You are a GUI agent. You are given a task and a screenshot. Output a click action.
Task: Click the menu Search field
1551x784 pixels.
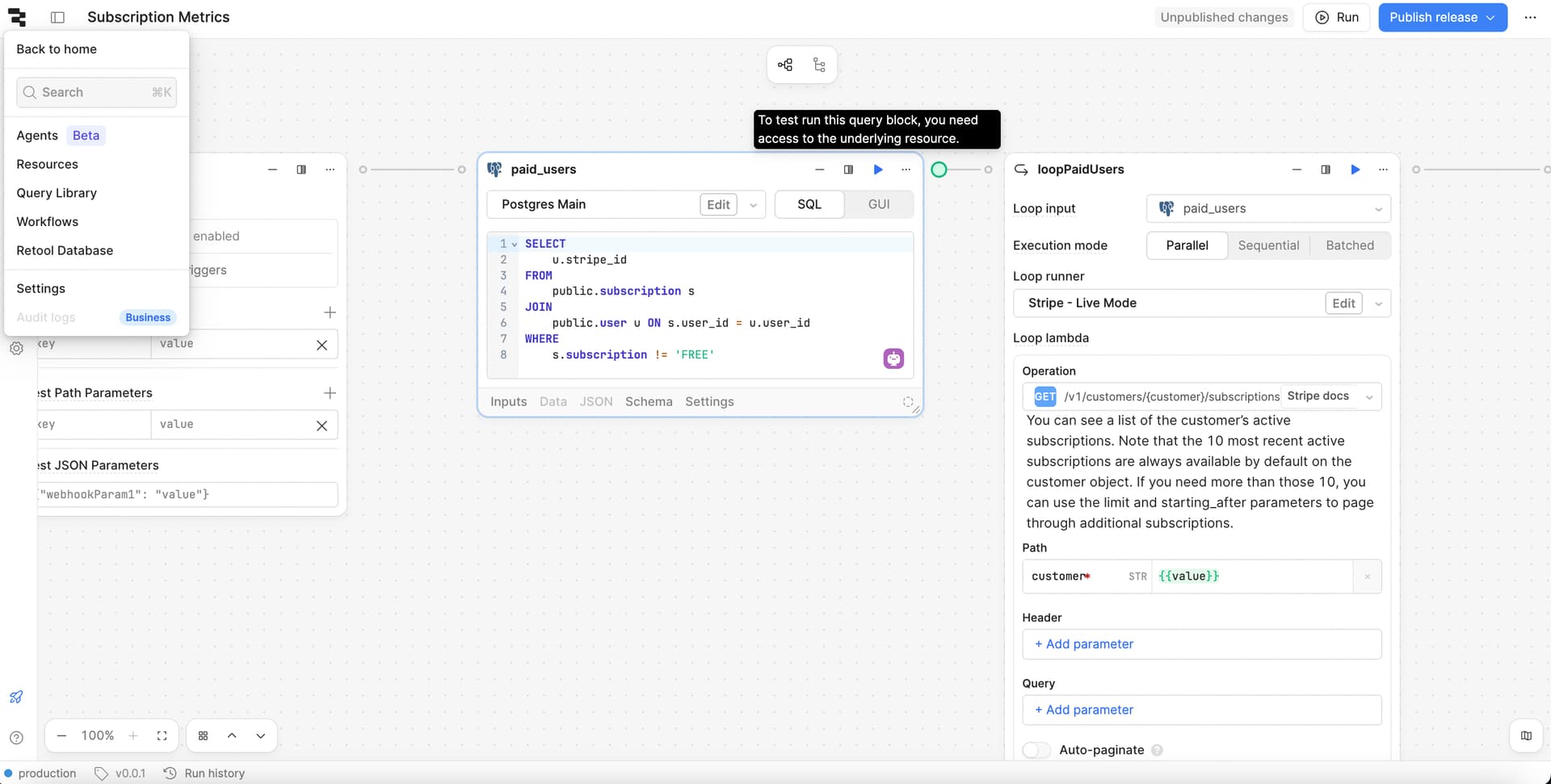96,92
